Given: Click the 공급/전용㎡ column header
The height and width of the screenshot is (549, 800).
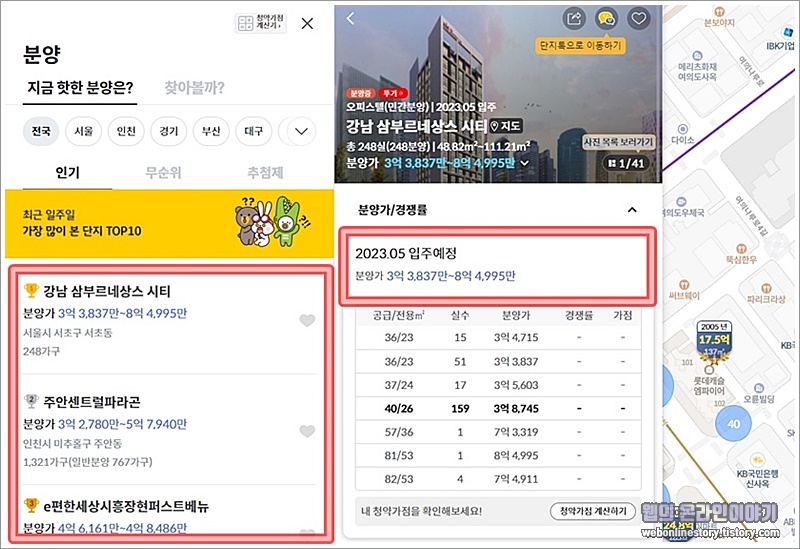Looking at the screenshot, I should (x=398, y=315).
